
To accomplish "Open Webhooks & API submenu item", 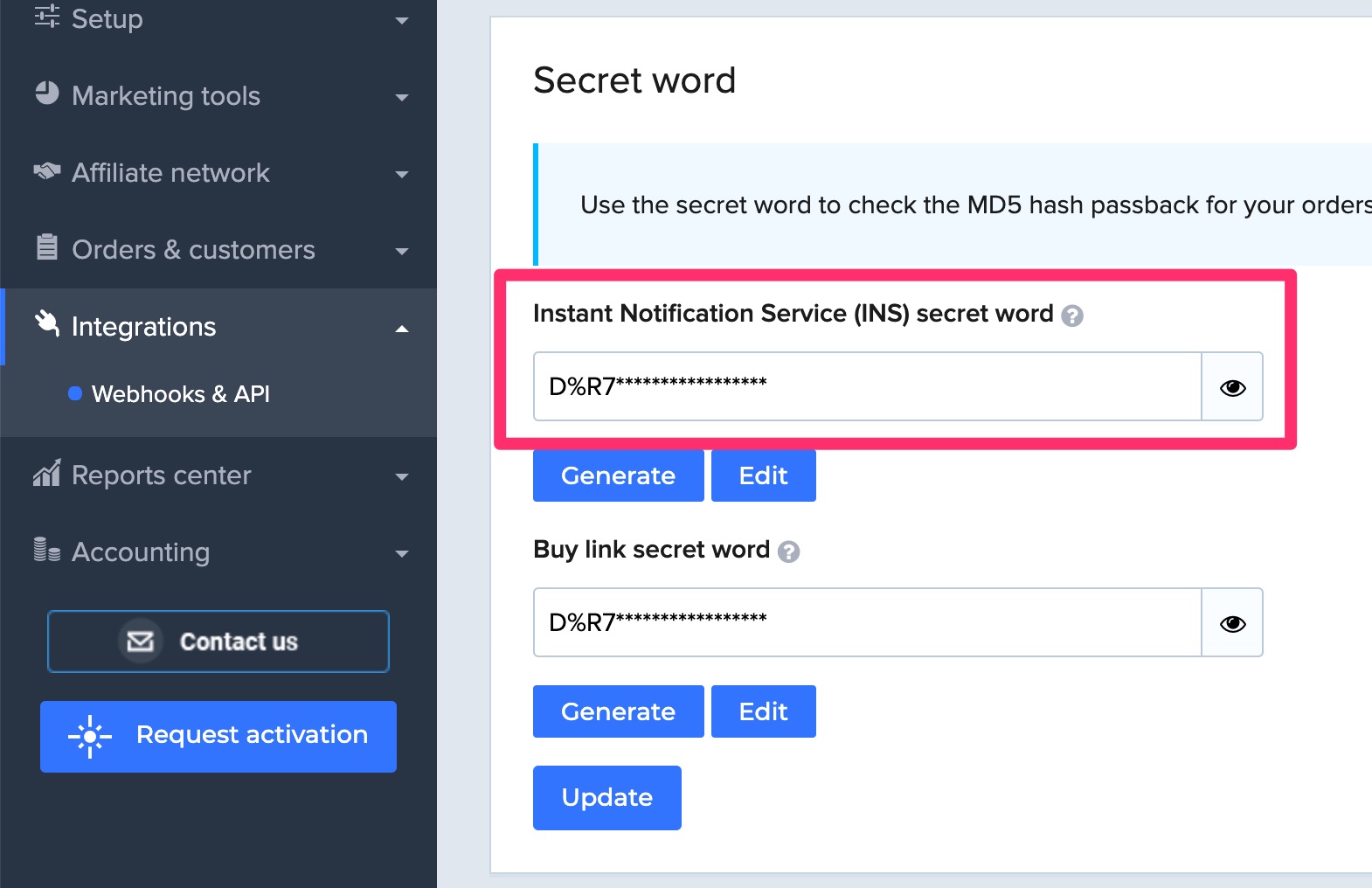I will point(181,394).
